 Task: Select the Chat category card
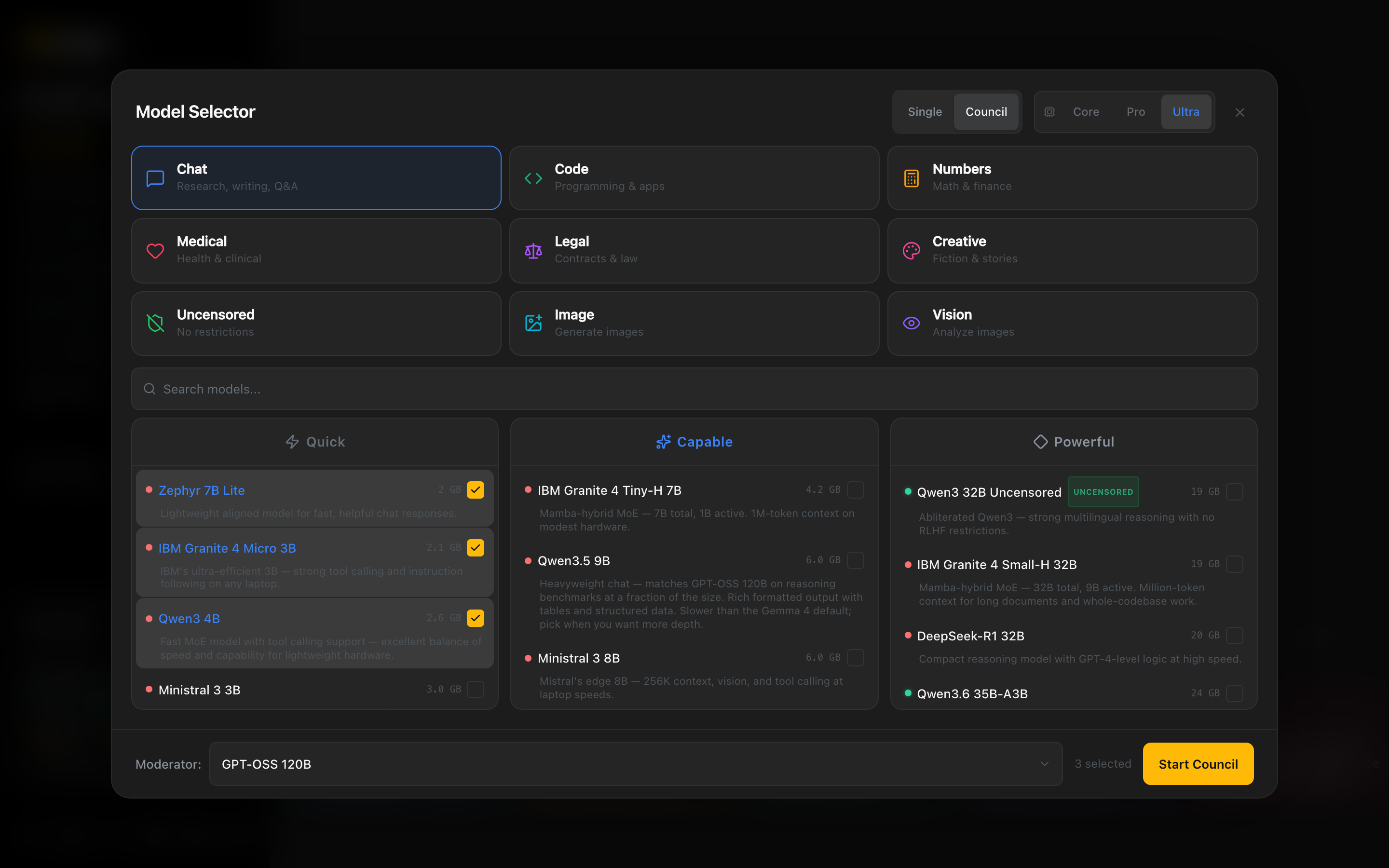[x=316, y=178]
